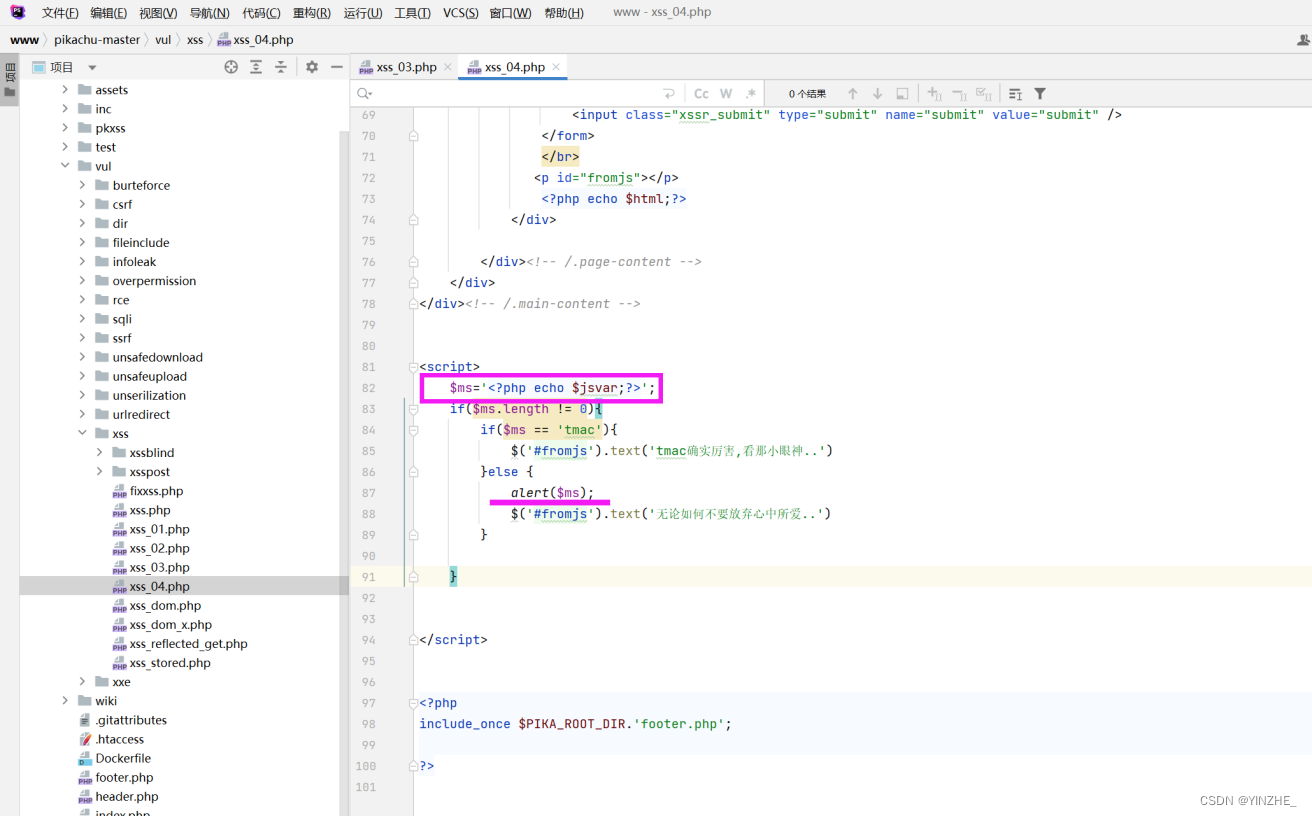
Task: Open the 重构(R) menu
Action: (312, 13)
